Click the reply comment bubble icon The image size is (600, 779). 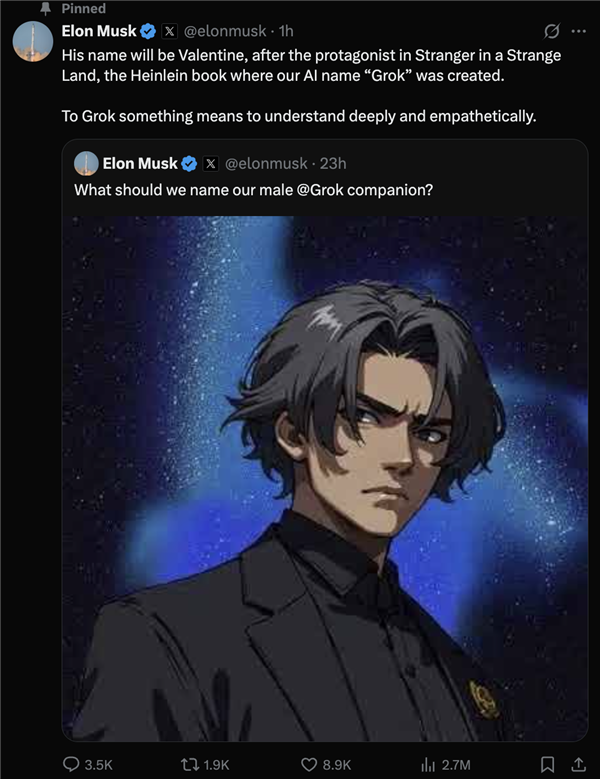tap(71, 764)
